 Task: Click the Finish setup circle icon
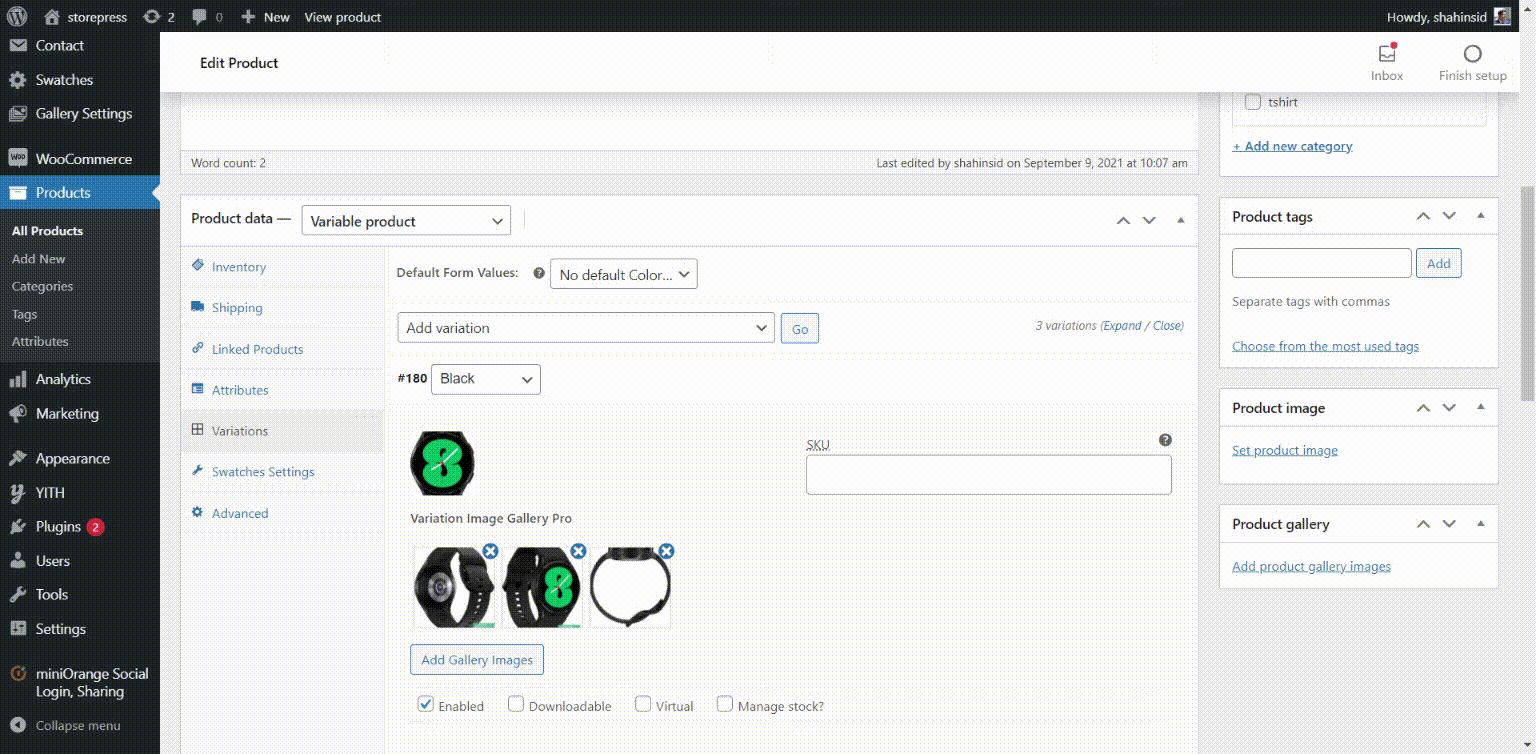[x=1472, y=54]
